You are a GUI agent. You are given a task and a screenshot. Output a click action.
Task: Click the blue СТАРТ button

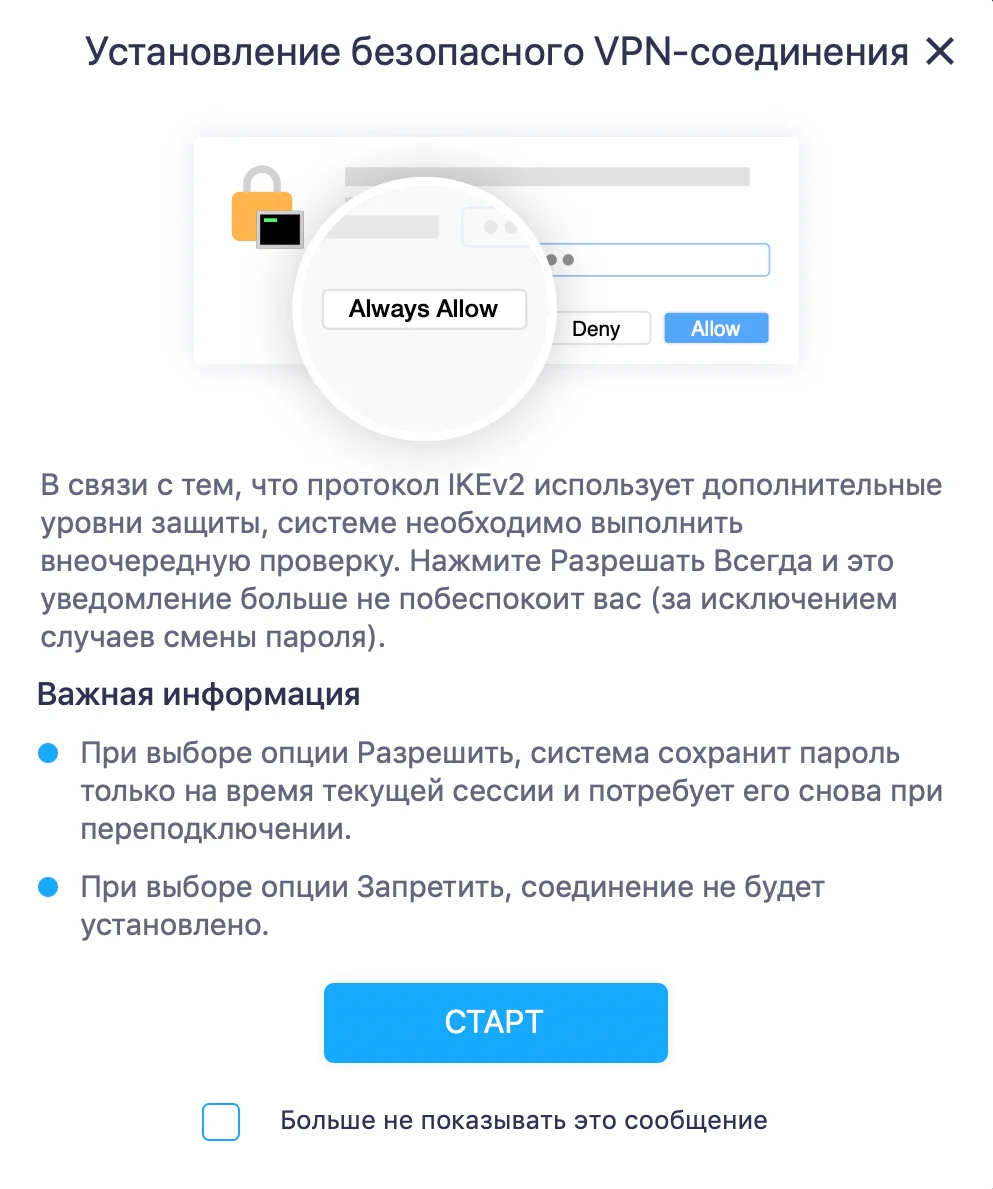496,1022
